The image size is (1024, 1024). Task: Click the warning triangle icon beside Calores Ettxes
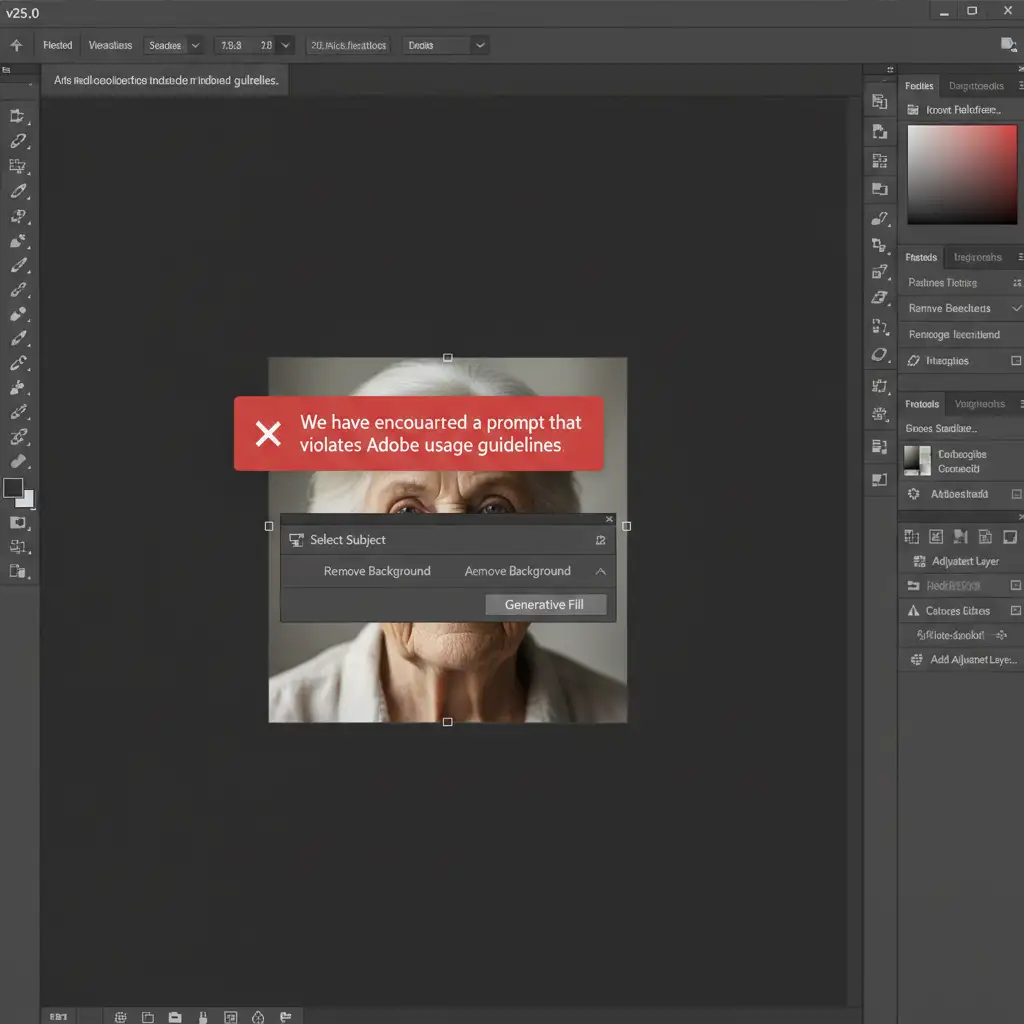click(913, 611)
